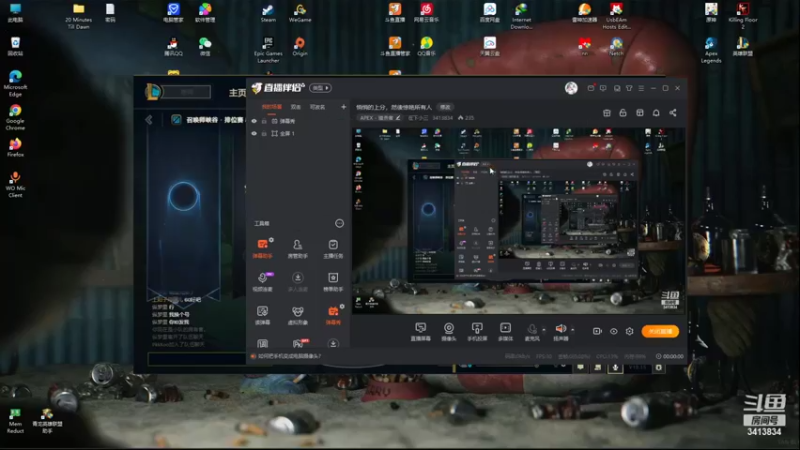This screenshot has width=800, height=450.
Task: Open WO Mic Client desktop icon
Action: click(x=15, y=185)
